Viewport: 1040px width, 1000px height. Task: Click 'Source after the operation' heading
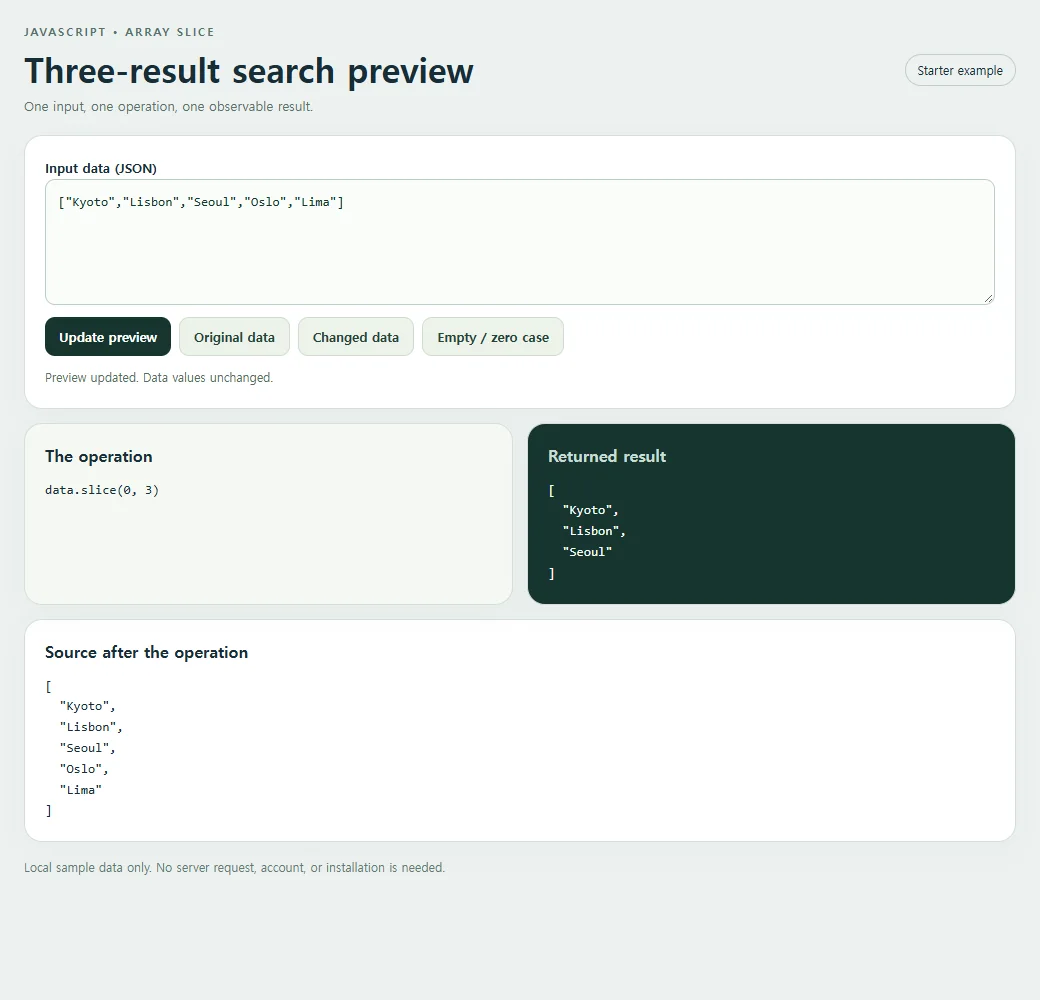pyautogui.click(x=147, y=653)
